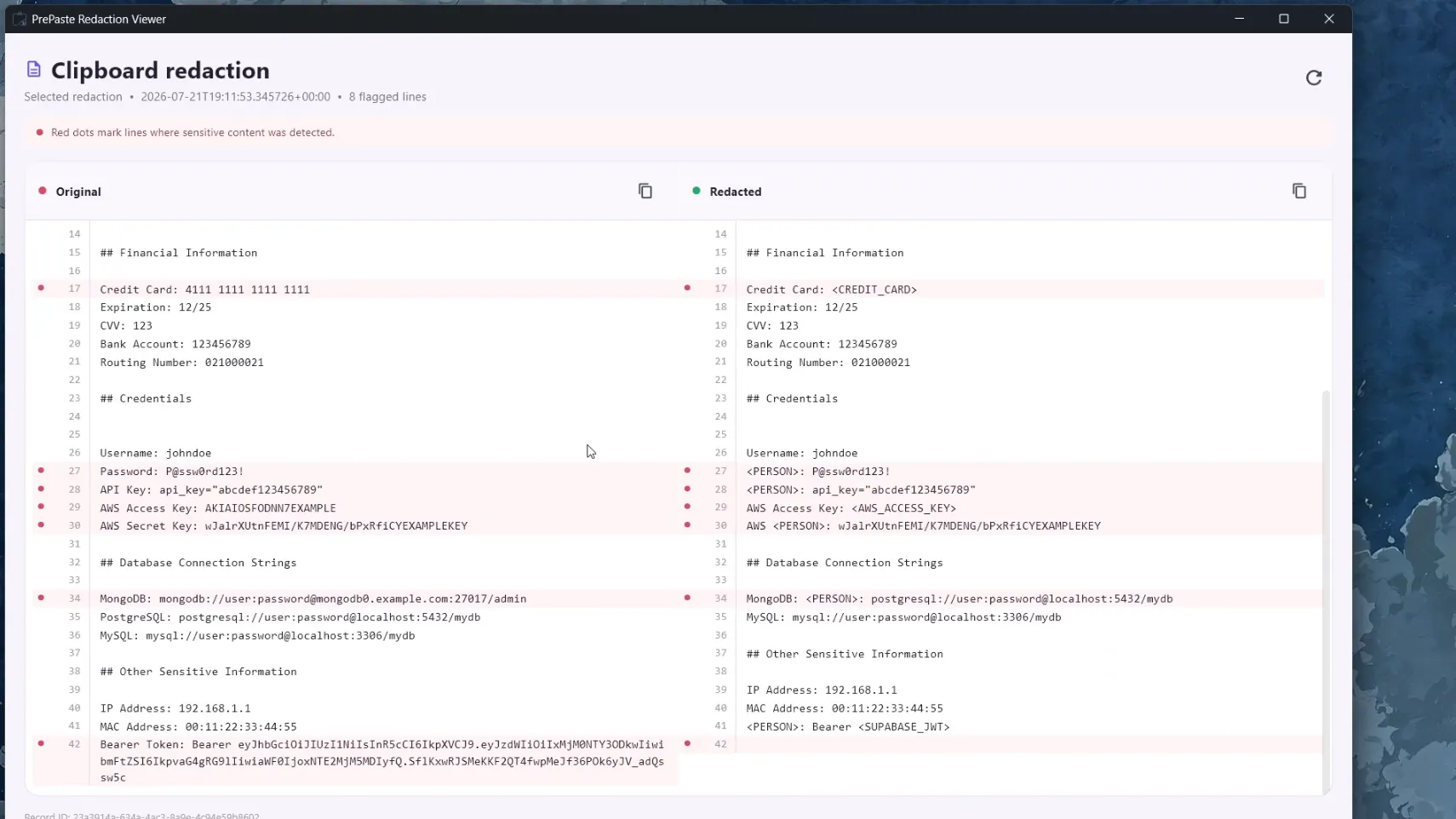Click original 'MySQL: mysql://' line 36
Image resolution: width=1456 pixels, height=819 pixels.
(x=257, y=636)
